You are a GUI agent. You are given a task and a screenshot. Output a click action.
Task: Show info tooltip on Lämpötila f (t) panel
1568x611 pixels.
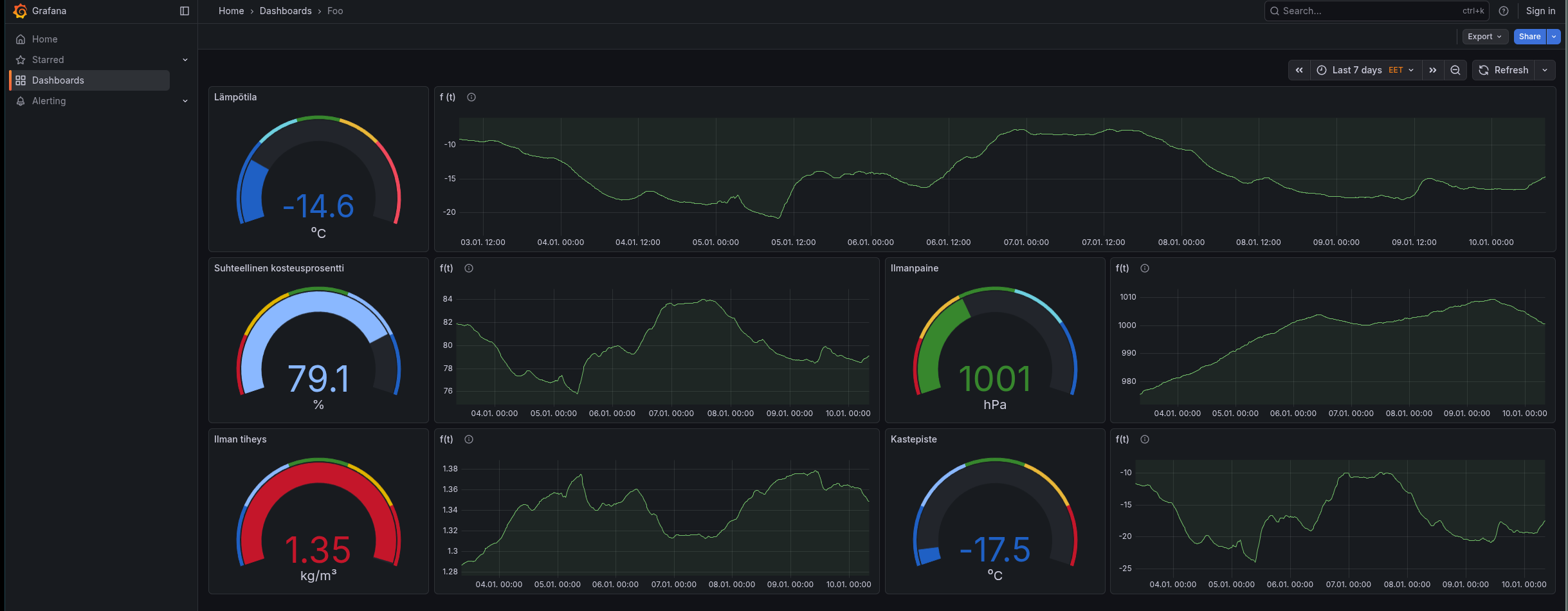(x=471, y=97)
